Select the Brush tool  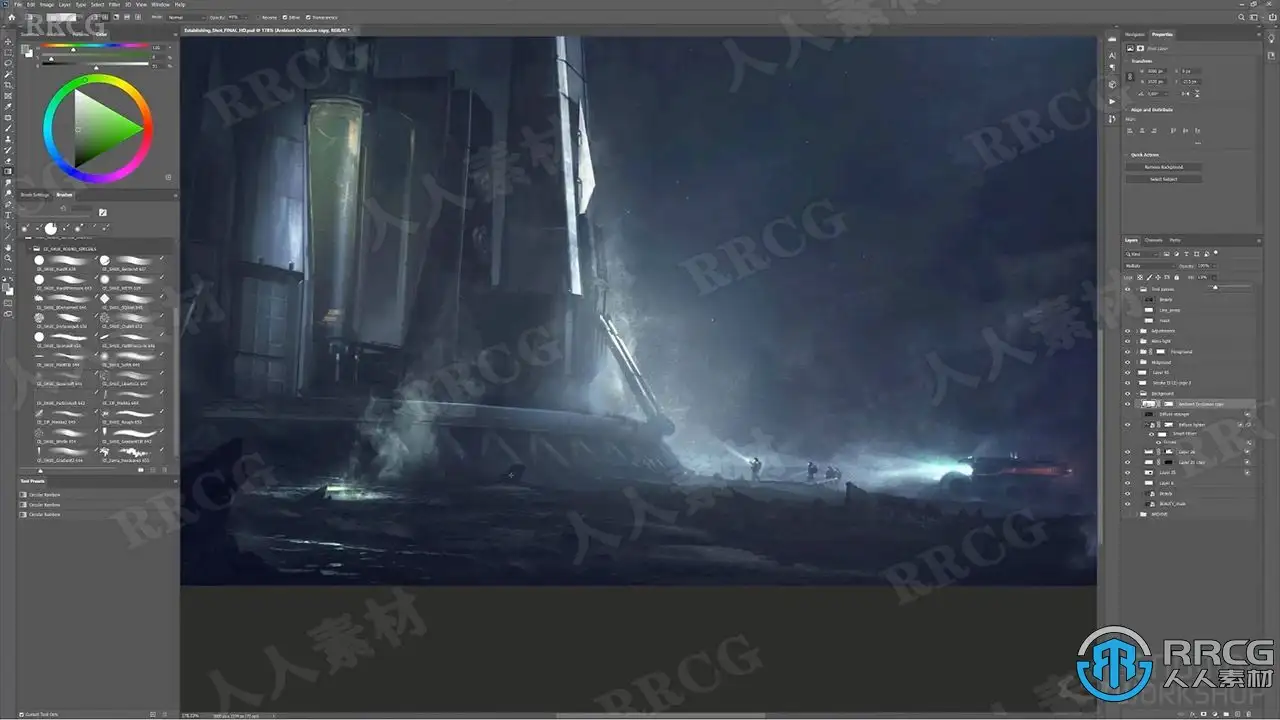(x=9, y=128)
